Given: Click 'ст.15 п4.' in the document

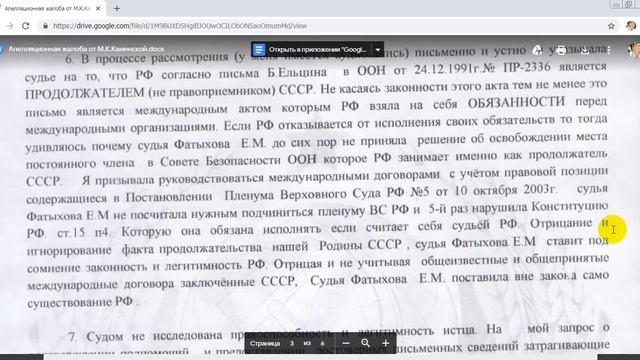Looking at the screenshot, I should [x=84, y=233].
